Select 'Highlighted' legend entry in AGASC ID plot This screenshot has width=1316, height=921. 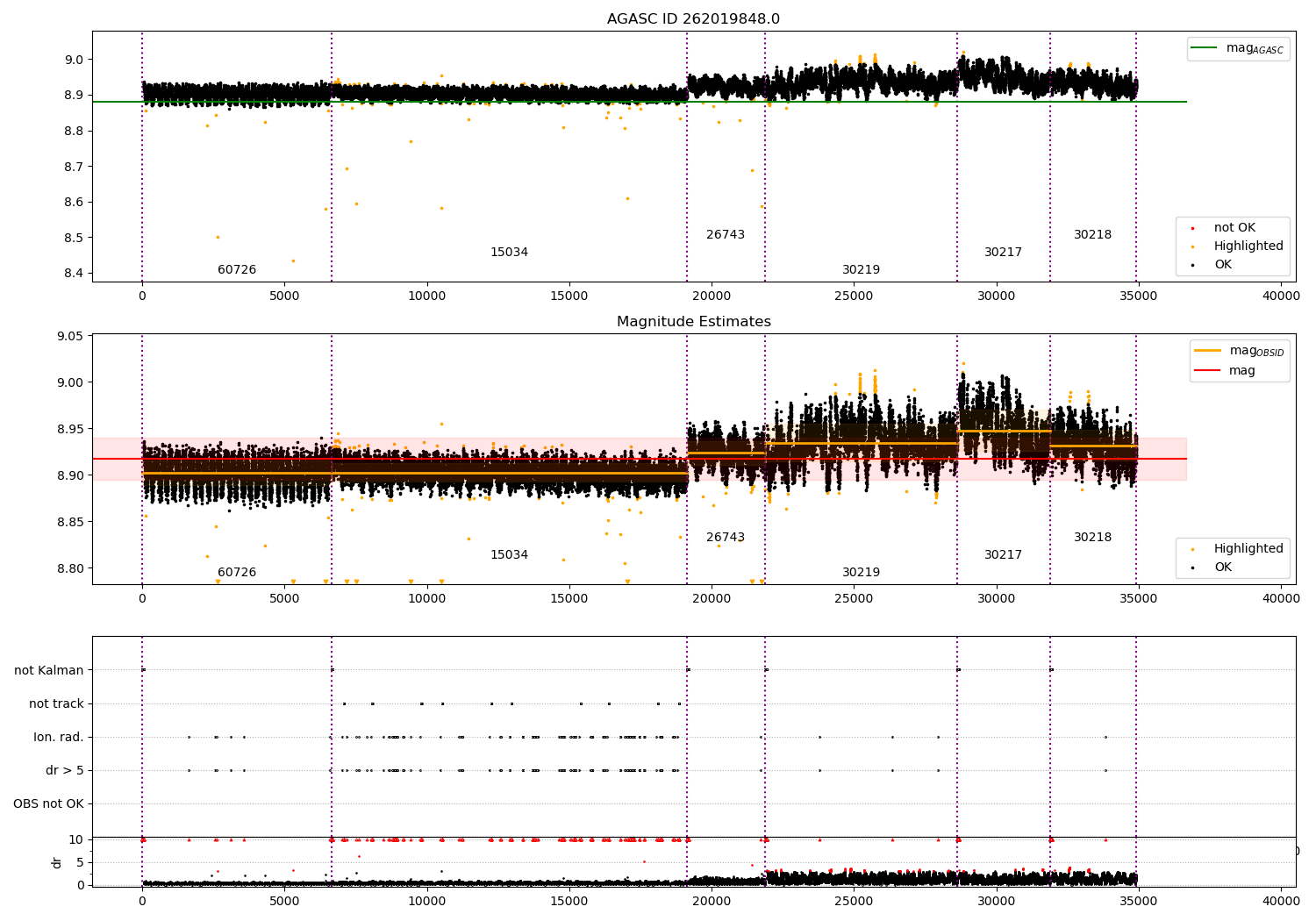1248,246
